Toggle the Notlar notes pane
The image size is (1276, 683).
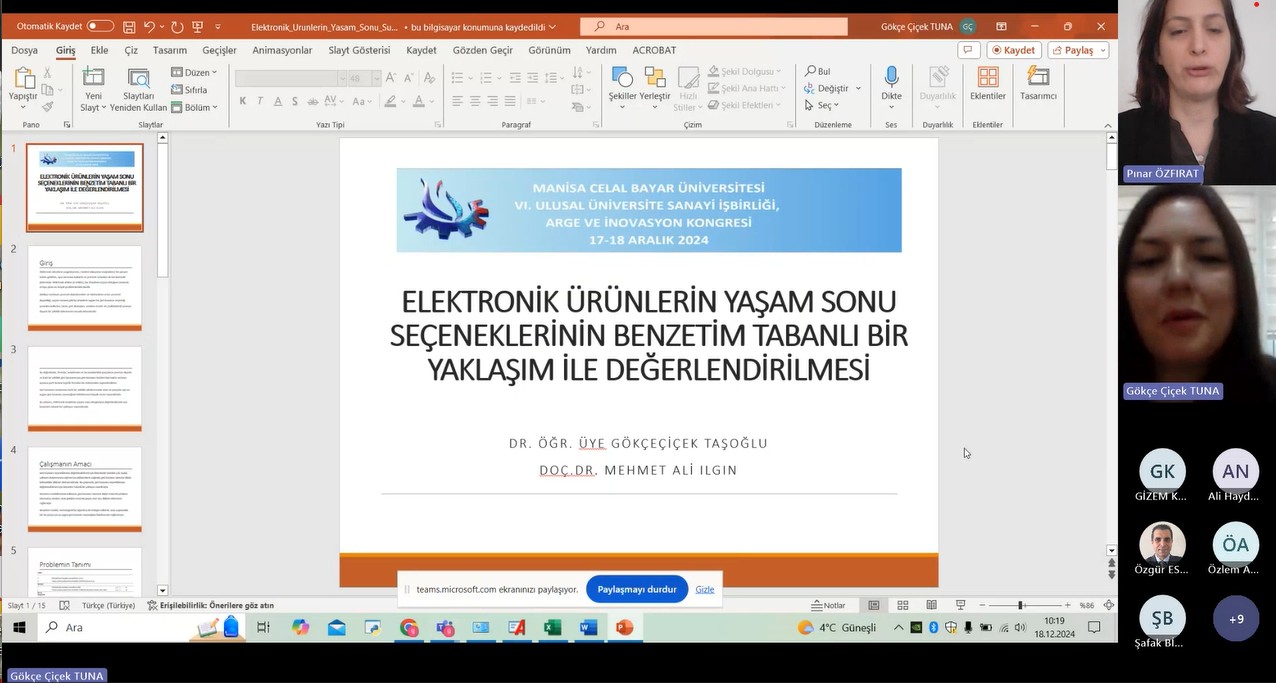[828, 605]
